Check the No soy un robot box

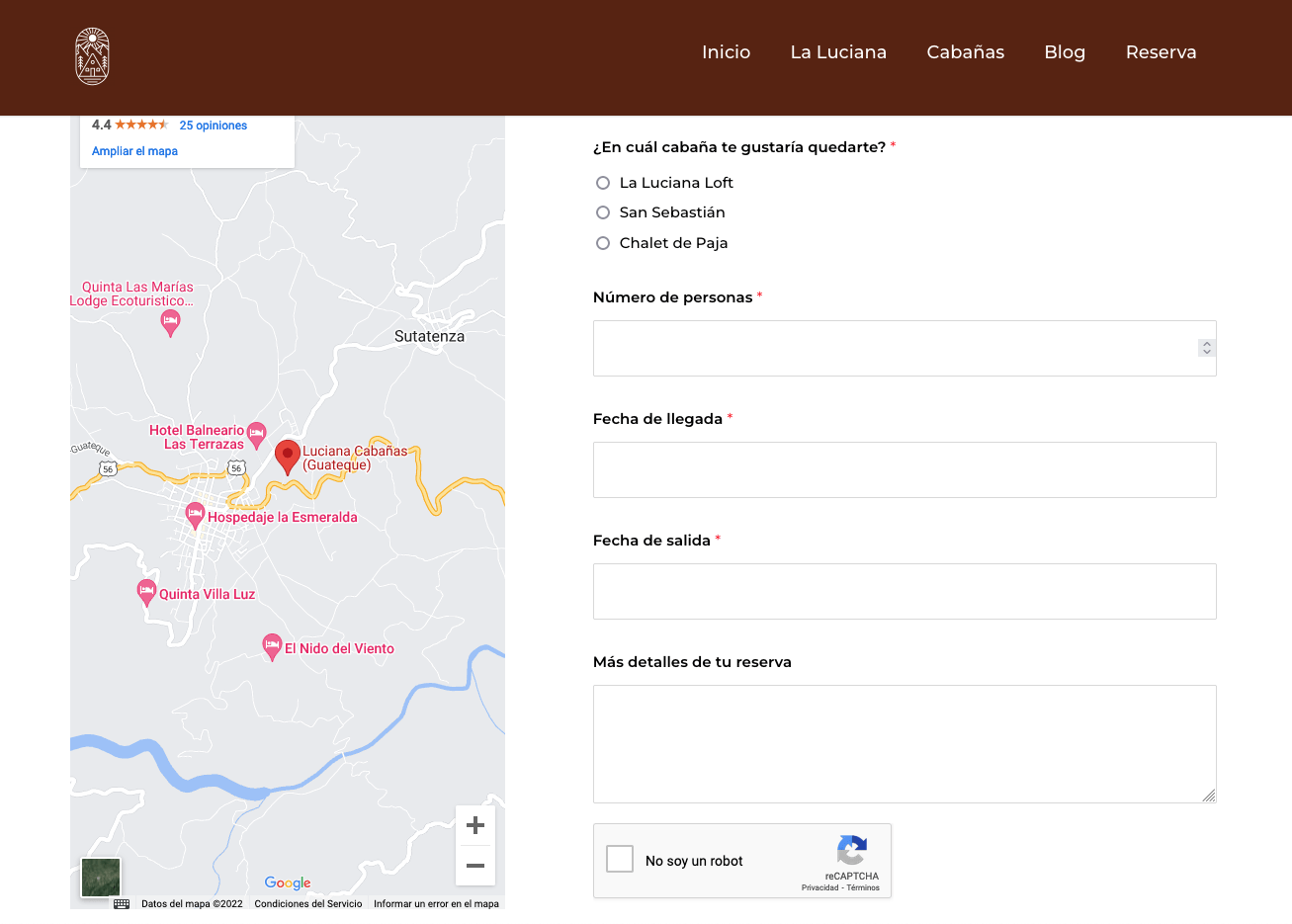(620, 859)
